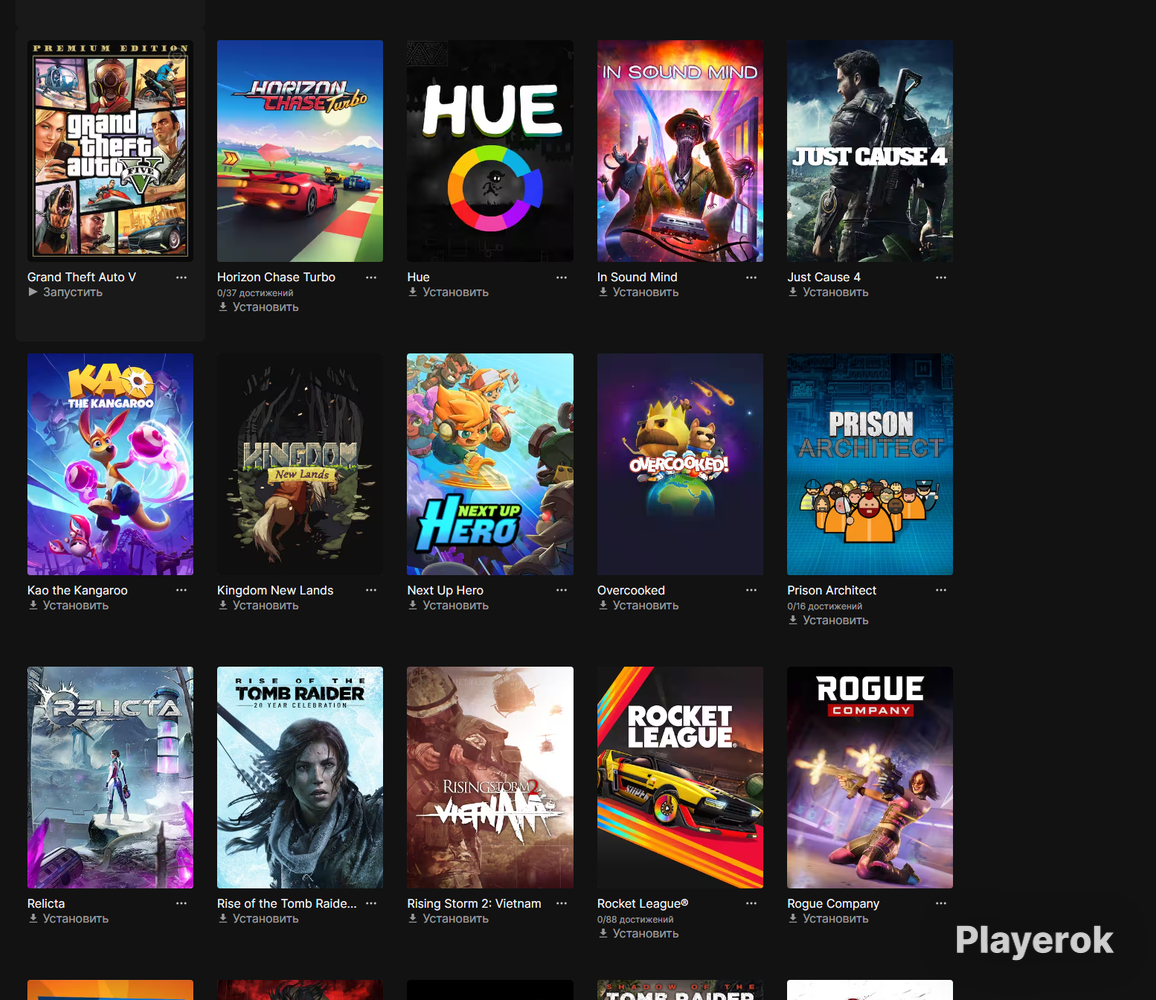1156x1000 pixels.
Task: Launch Grand Theft Auto V via Запустить
Action: click(x=65, y=293)
